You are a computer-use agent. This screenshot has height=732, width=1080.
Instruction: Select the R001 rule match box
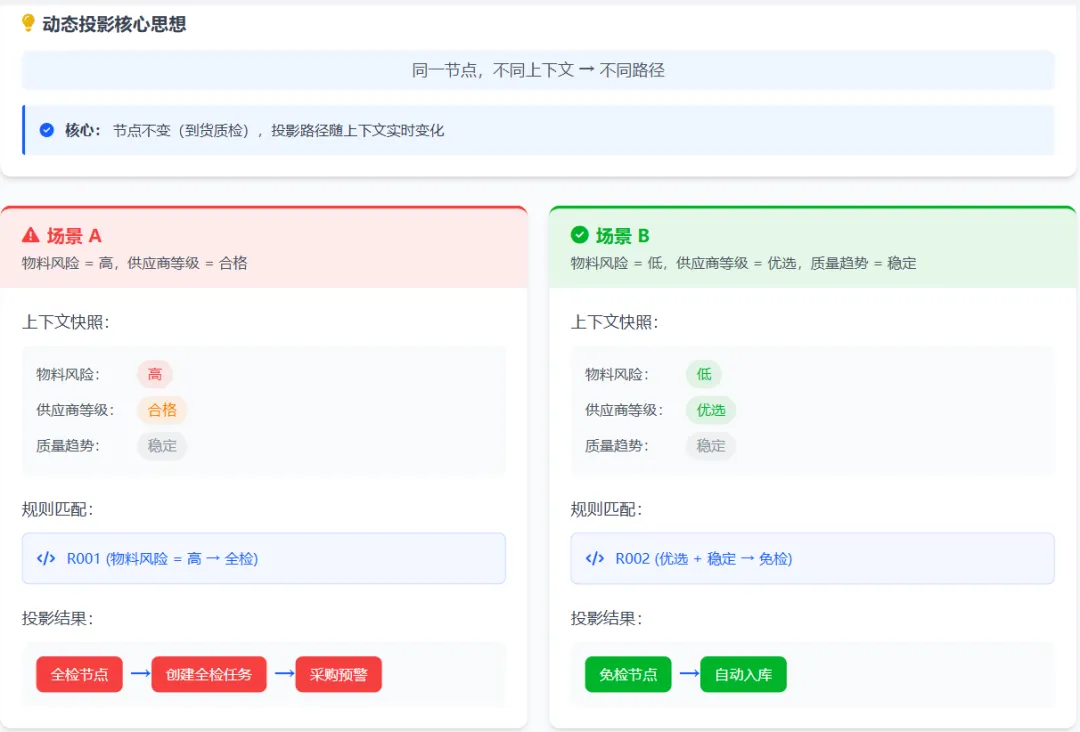coord(264,558)
